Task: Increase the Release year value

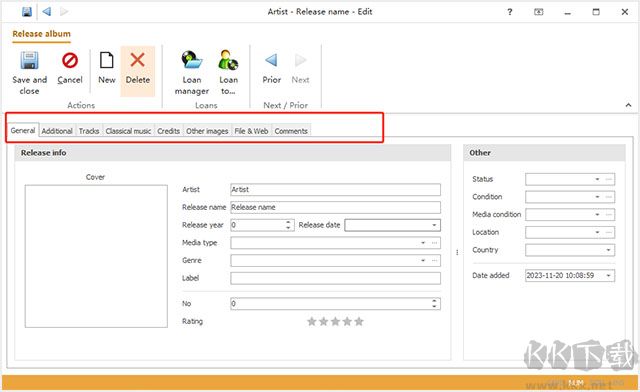Action: point(288,223)
